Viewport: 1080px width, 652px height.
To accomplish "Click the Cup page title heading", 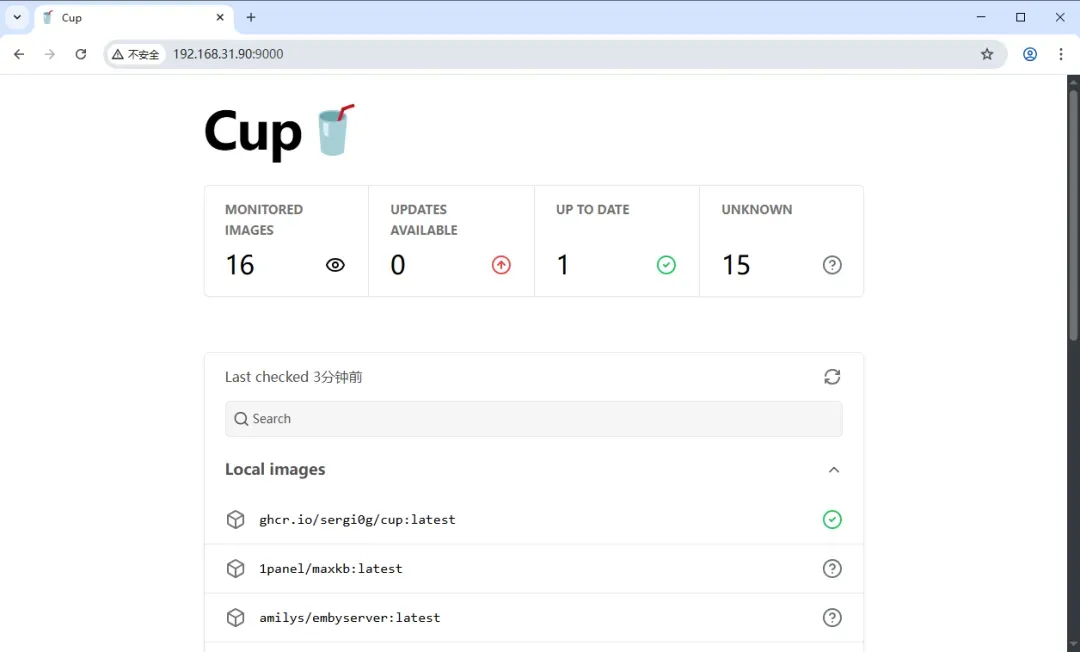I will (x=253, y=132).
